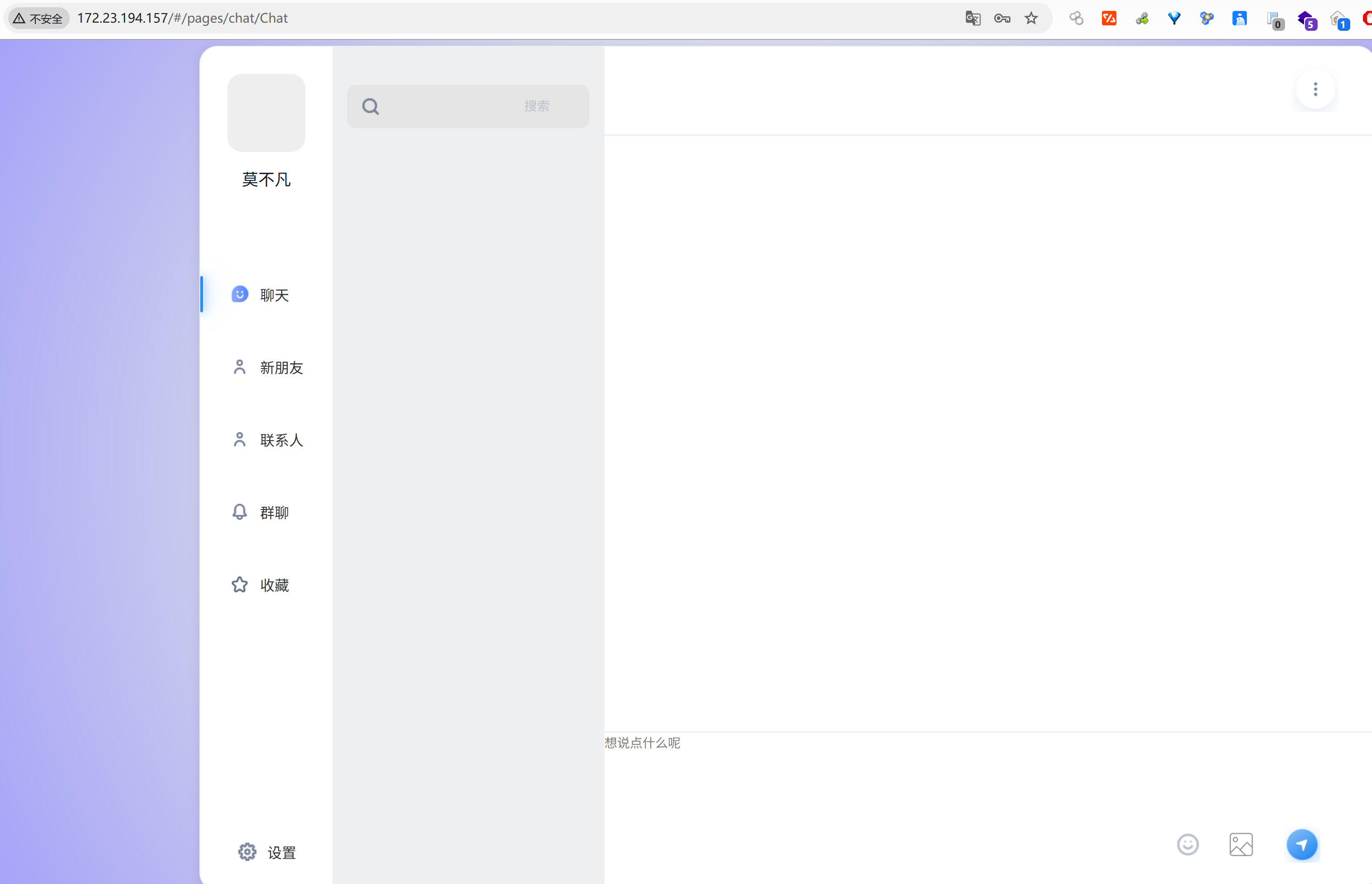Click the 莫不凡 profile avatar
The image size is (1372, 884).
[266, 113]
